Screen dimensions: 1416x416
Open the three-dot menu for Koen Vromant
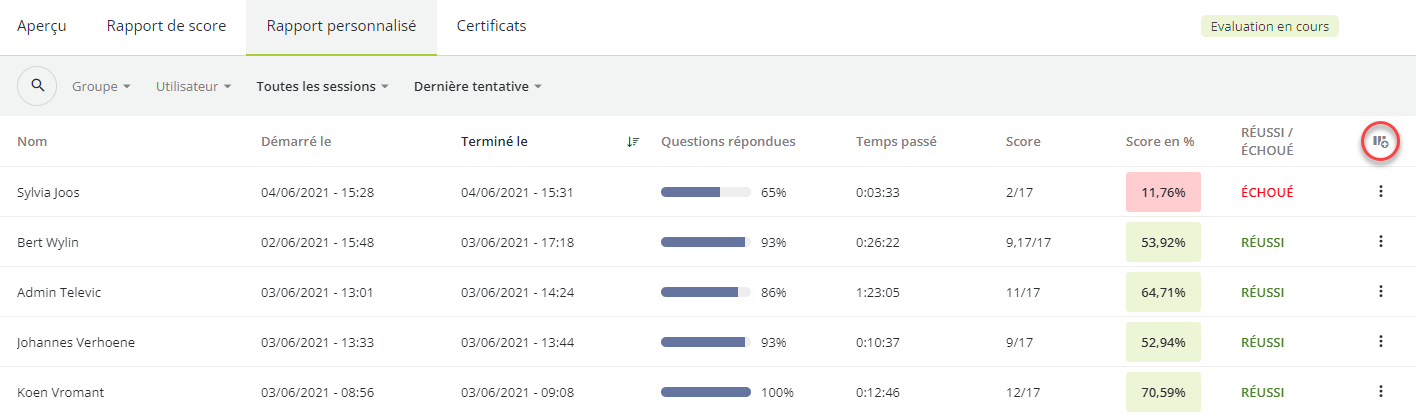pyautogui.click(x=1381, y=391)
